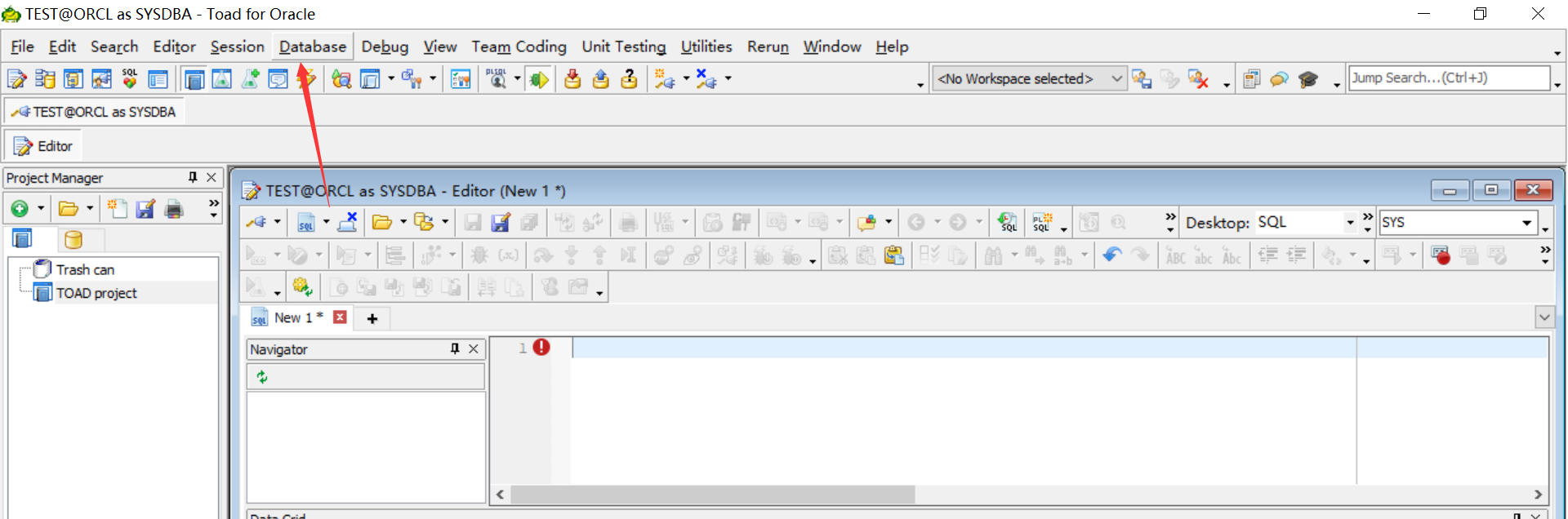Image resolution: width=1568 pixels, height=519 pixels.
Task: Select TOAD project in tree
Action: click(96, 293)
